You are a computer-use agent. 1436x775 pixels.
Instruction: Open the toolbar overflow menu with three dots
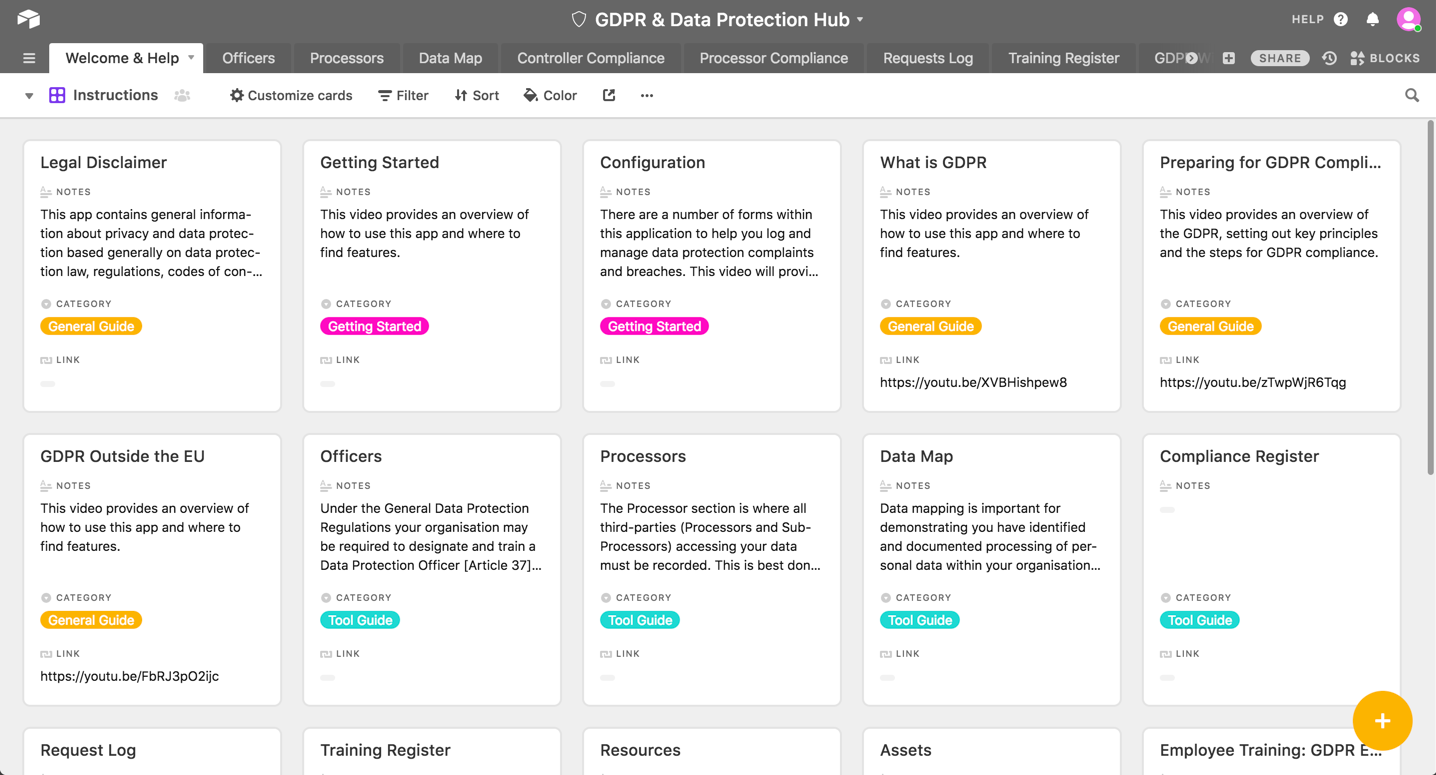[646, 95]
